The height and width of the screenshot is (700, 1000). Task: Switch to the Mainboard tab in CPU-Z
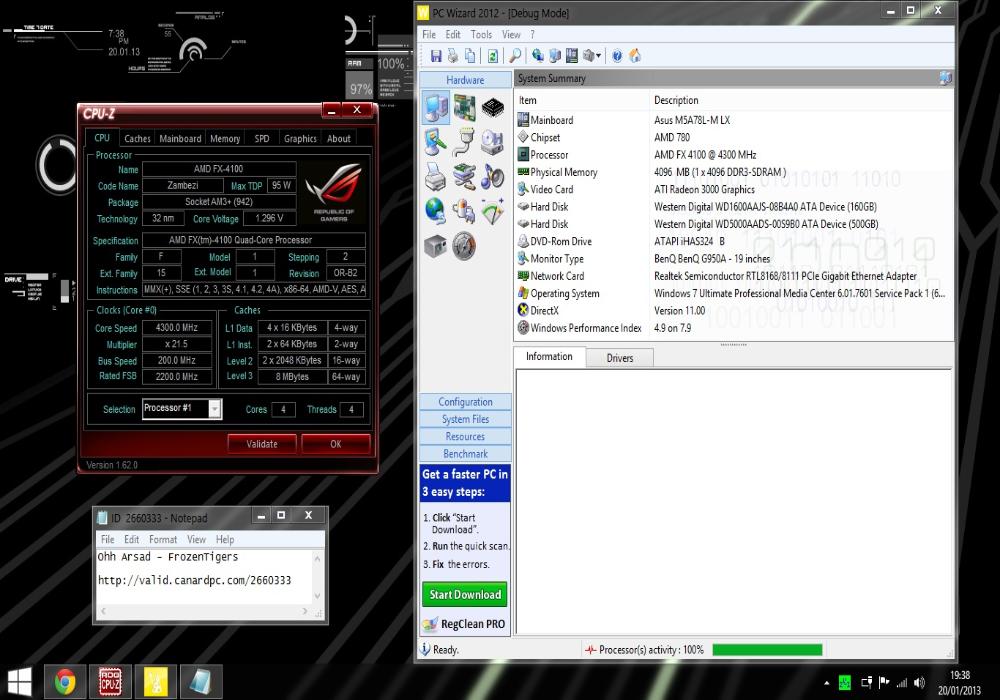click(180, 138)
